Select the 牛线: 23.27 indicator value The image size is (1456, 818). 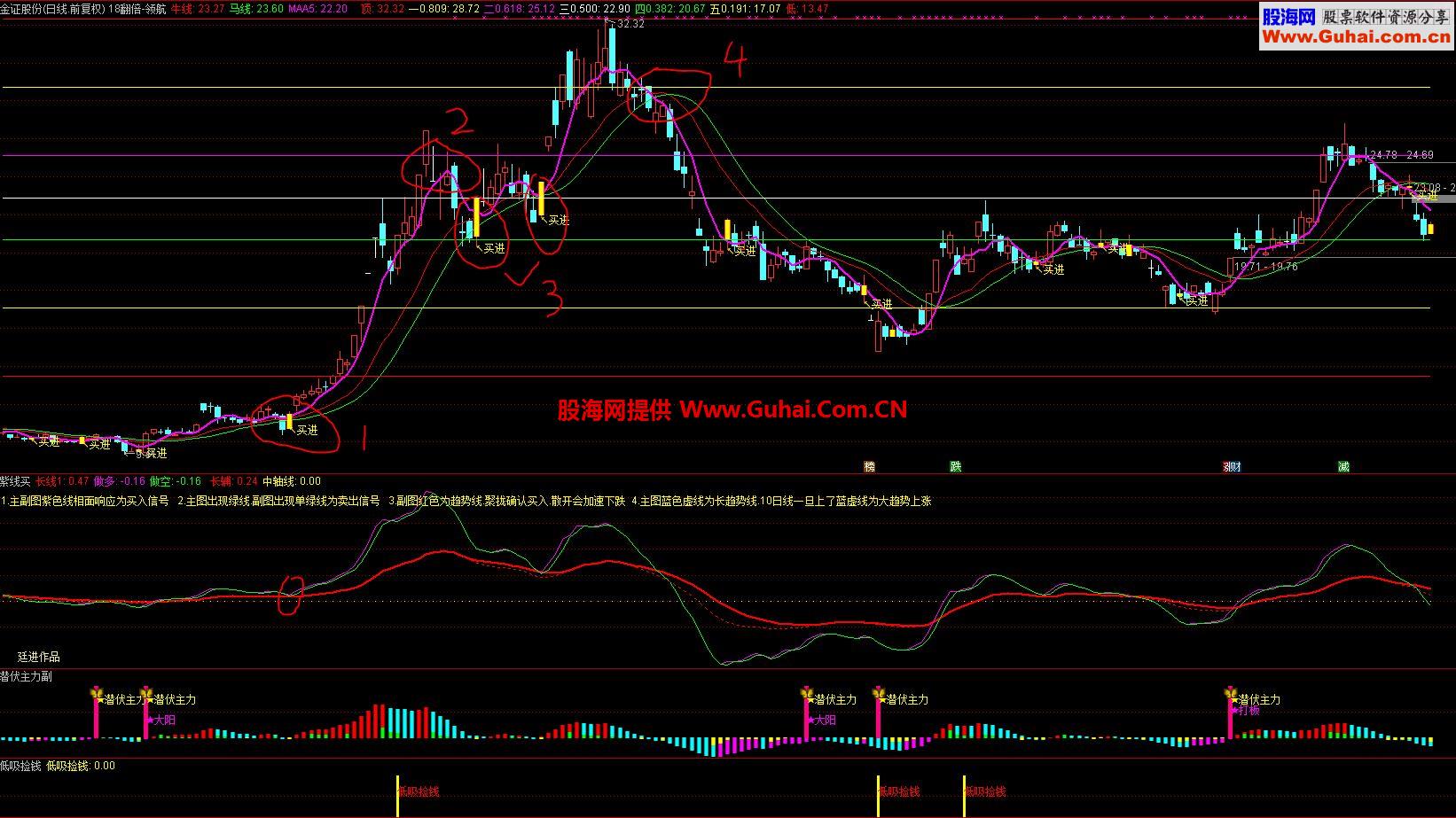[x=197, y=8]
